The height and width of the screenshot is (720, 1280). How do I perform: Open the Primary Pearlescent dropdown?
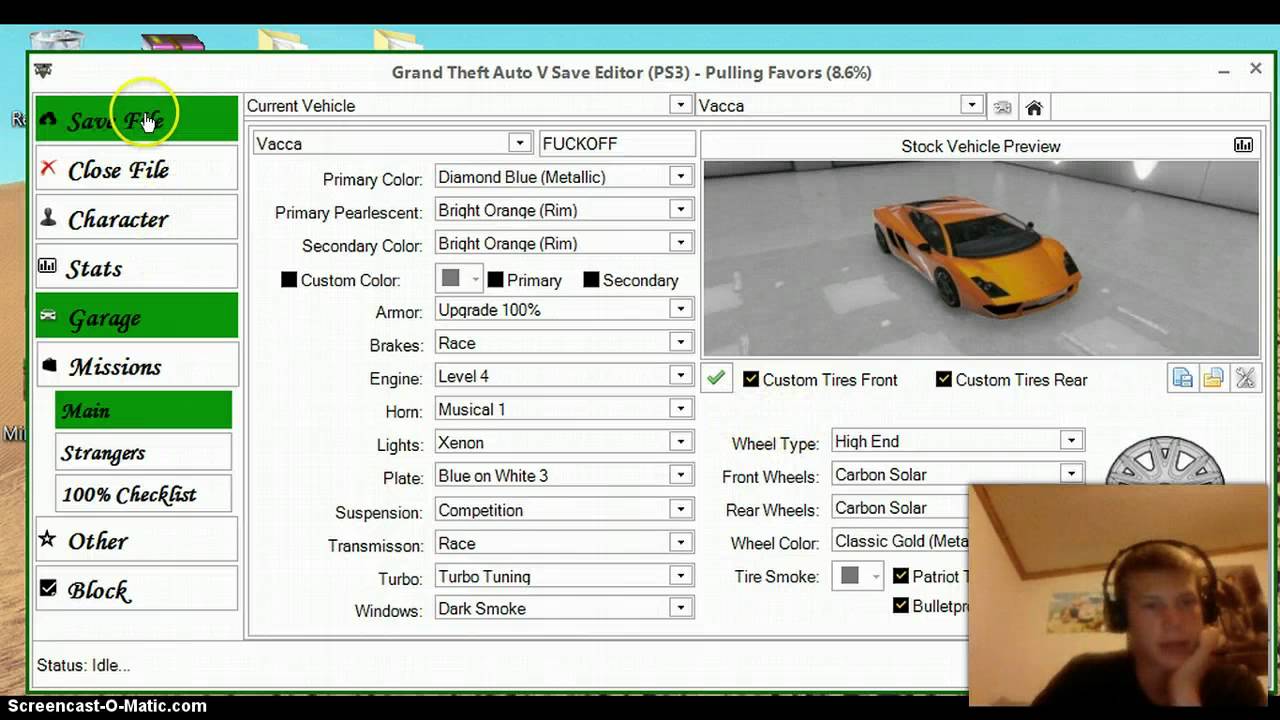tap(680, 210)
